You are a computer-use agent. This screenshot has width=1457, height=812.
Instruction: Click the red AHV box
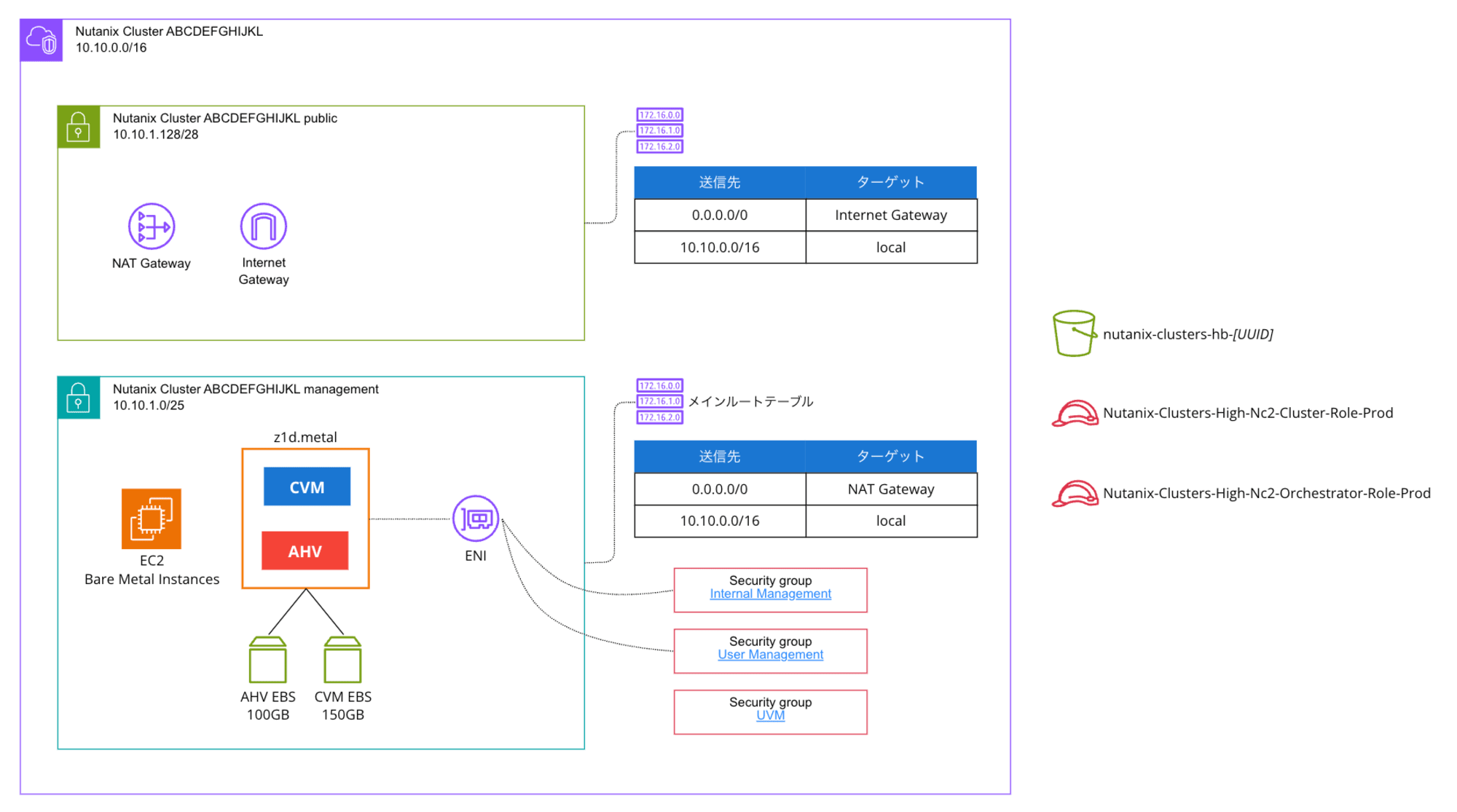coord(305,551)
